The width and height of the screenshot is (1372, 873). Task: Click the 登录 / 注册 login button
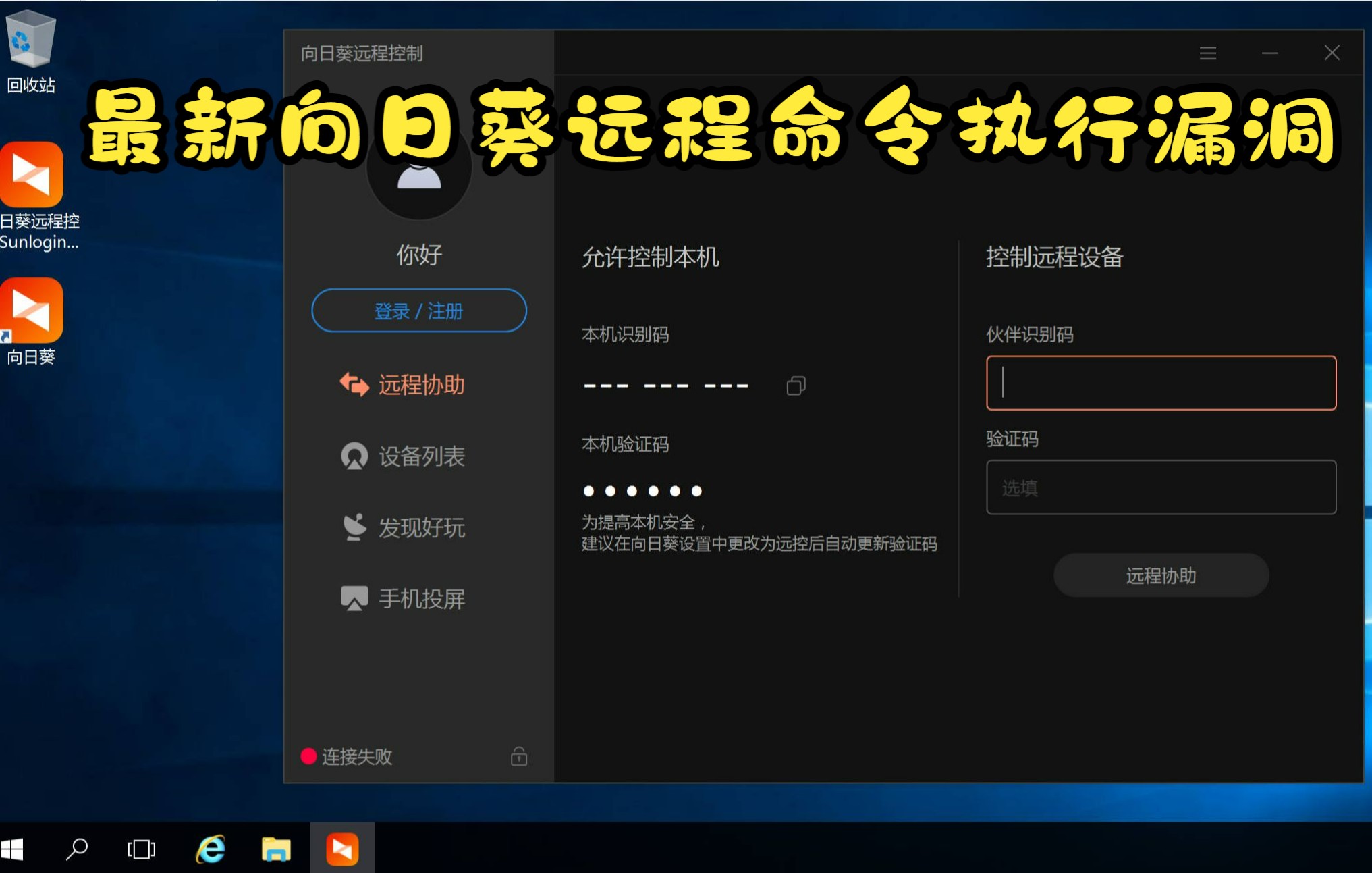coord(419,311)
